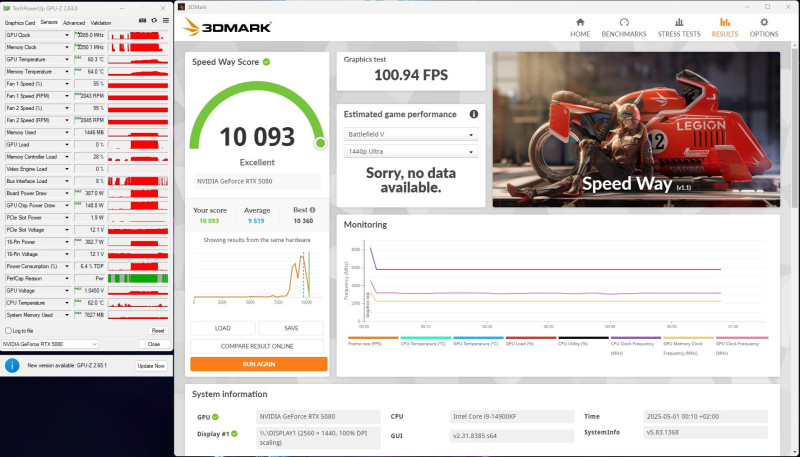This screenshot has width=800, height=457.
Task: Open the RESULTS section in 3DMark
Action: pyautogui.click(x=724, y=28)
